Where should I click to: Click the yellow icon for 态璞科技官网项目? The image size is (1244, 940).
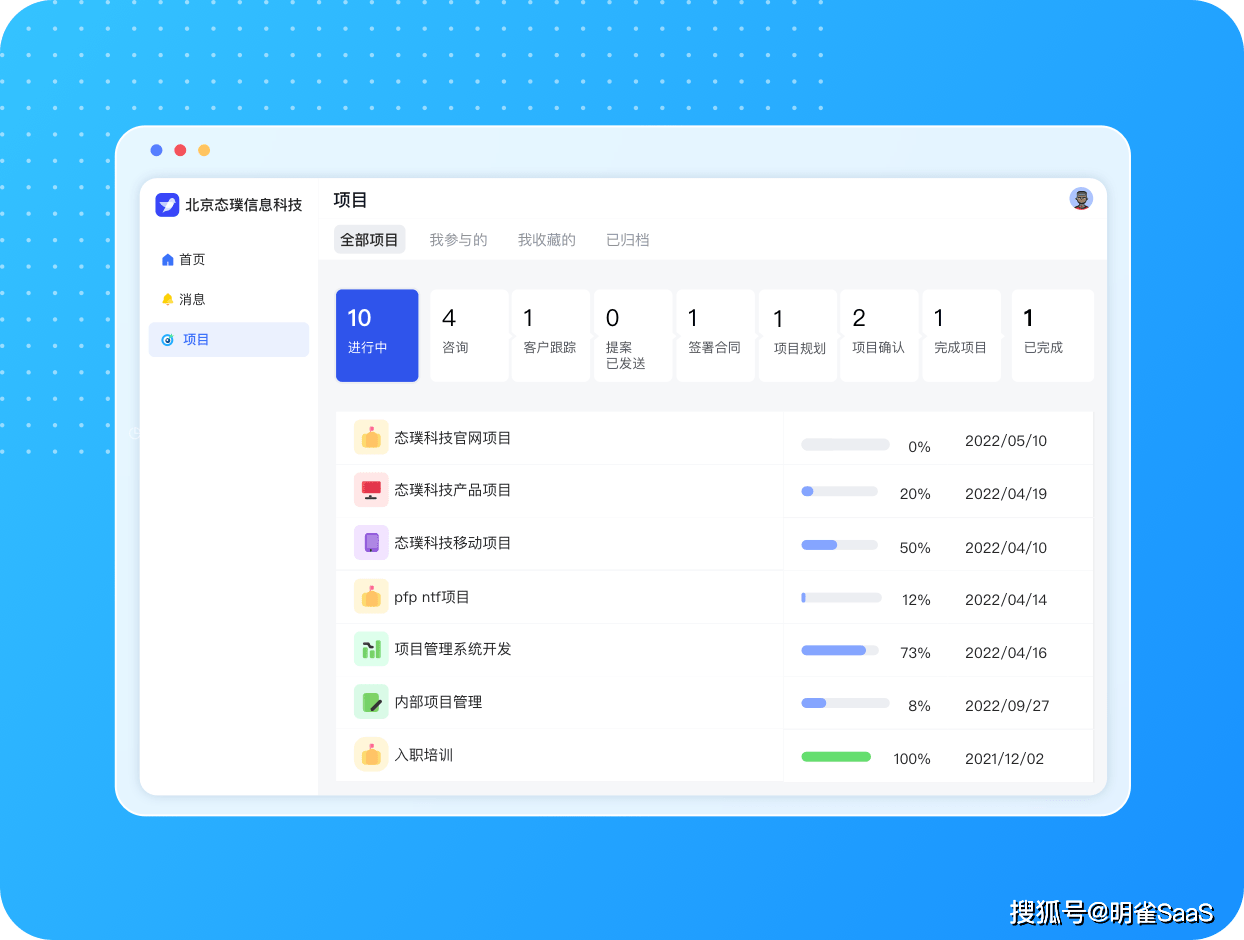pos(371,438)
